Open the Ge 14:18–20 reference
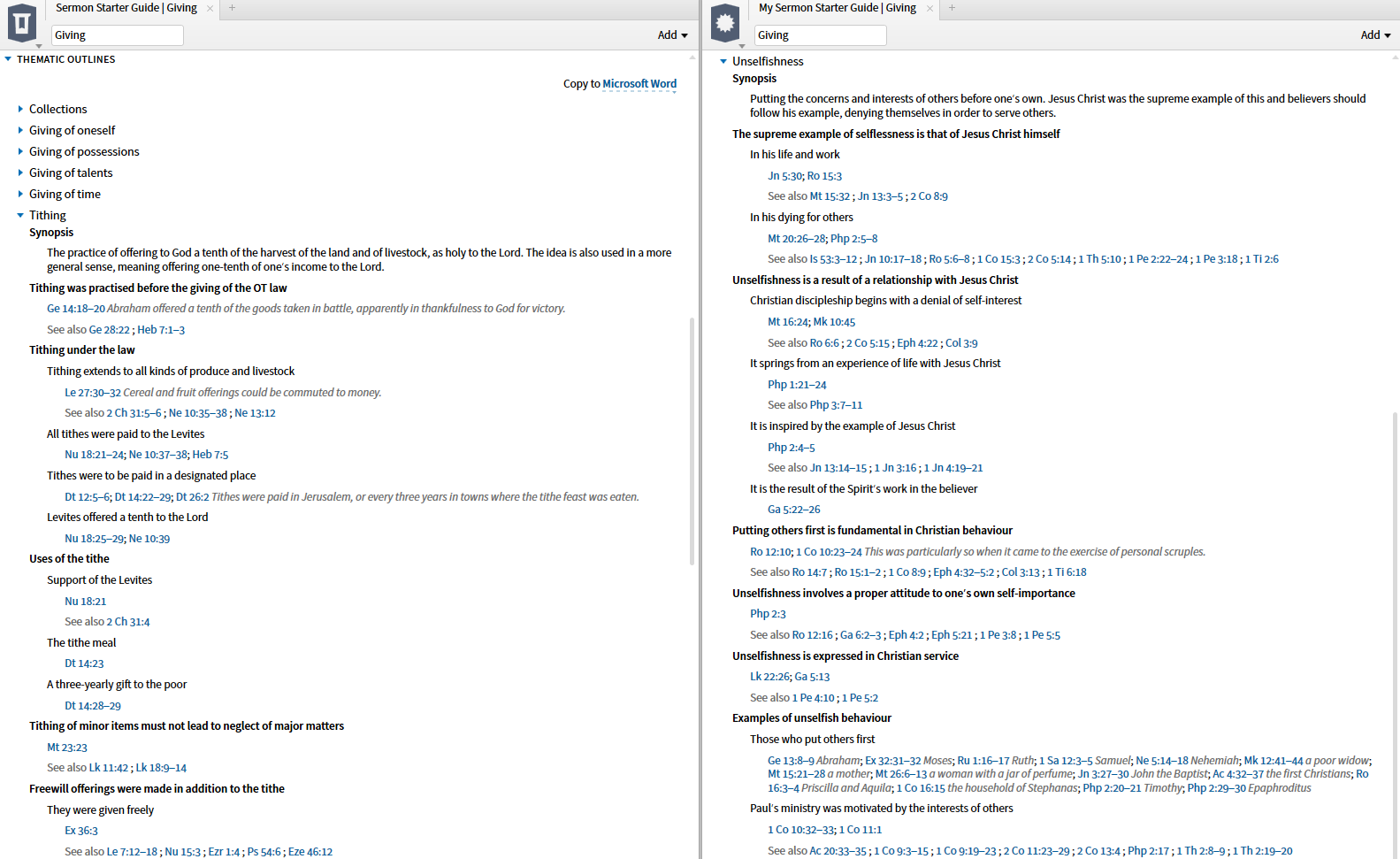Viewport: 1400px width, 859px height. pos(76,309)
